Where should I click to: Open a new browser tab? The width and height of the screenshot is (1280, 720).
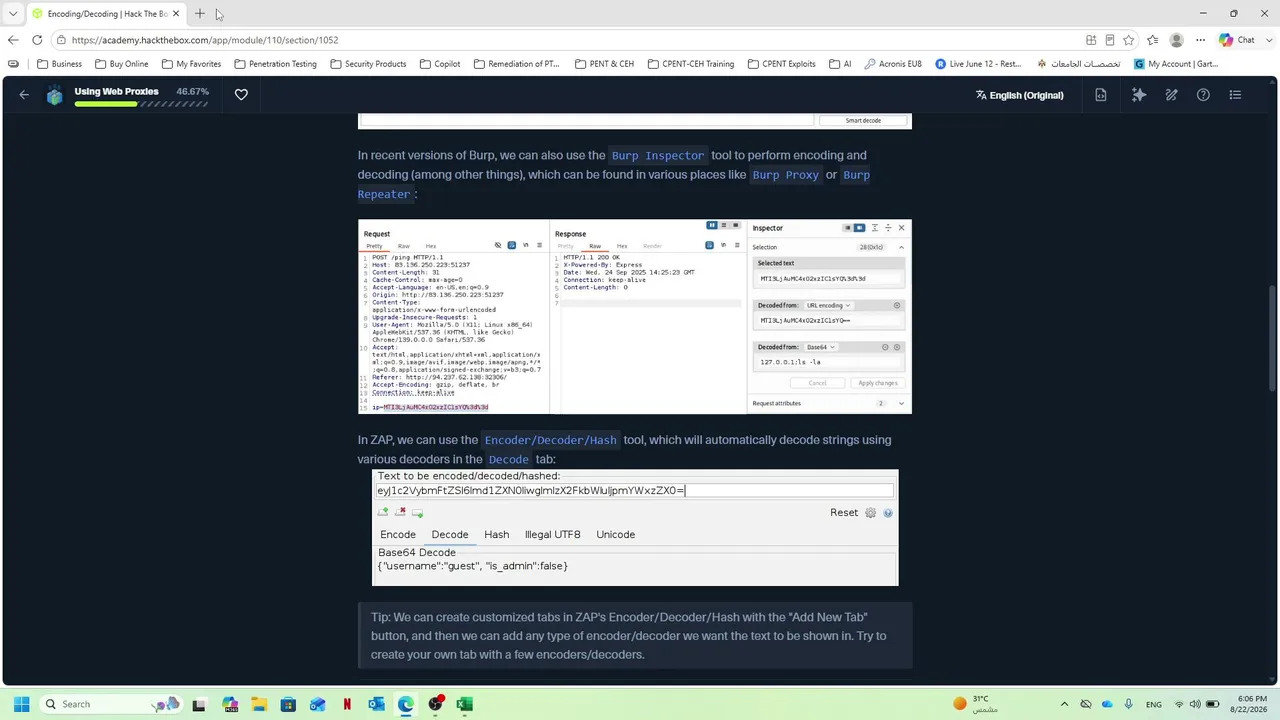point(200,14)
